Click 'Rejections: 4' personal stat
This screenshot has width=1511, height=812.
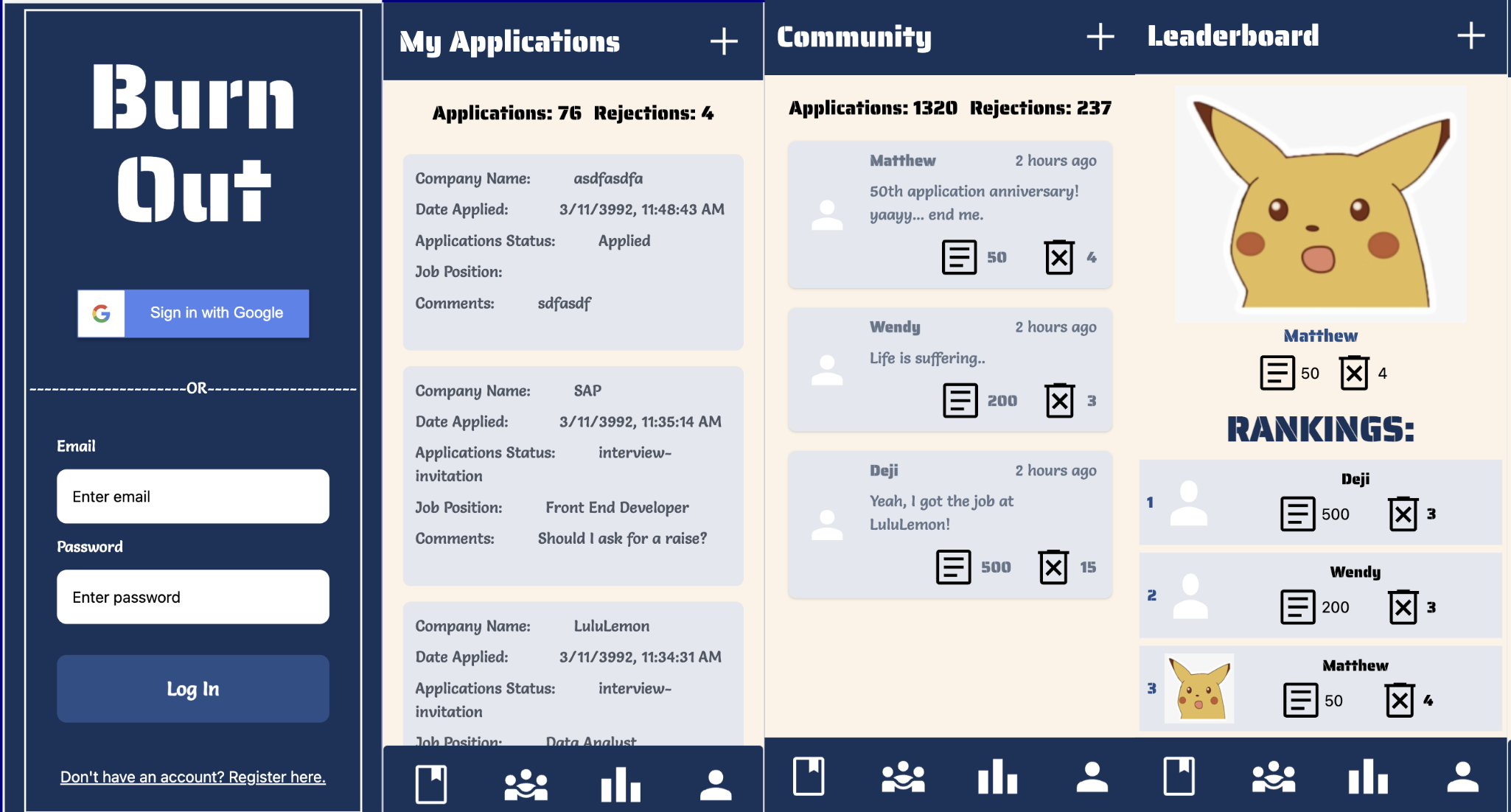click(654, 113)
